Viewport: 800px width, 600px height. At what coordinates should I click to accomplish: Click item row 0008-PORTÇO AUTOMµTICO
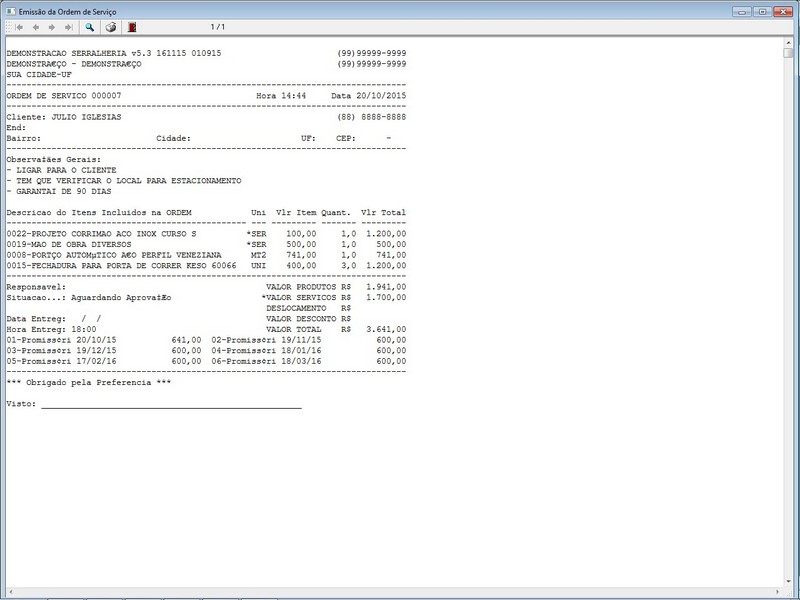(x=206, y=255)
